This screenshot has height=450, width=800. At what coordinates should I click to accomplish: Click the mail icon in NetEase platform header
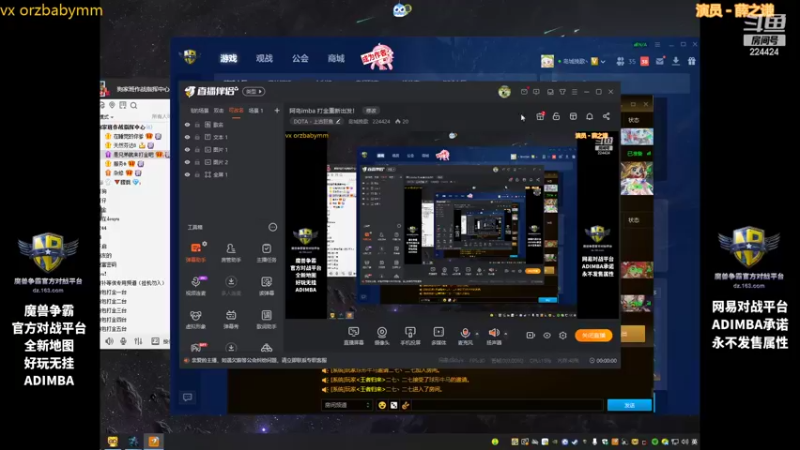[x=660, y=61]
